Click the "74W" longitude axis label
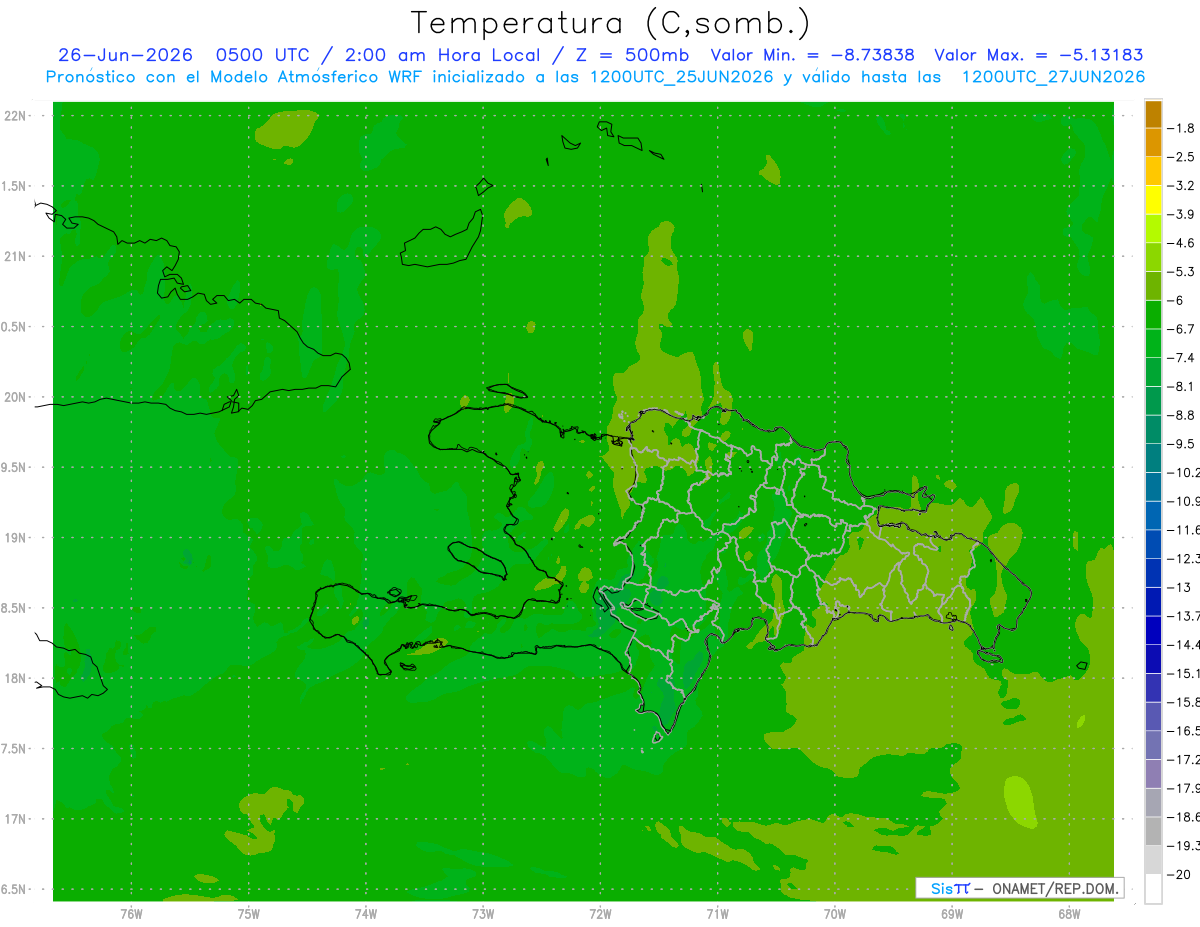 coord(365,914)
